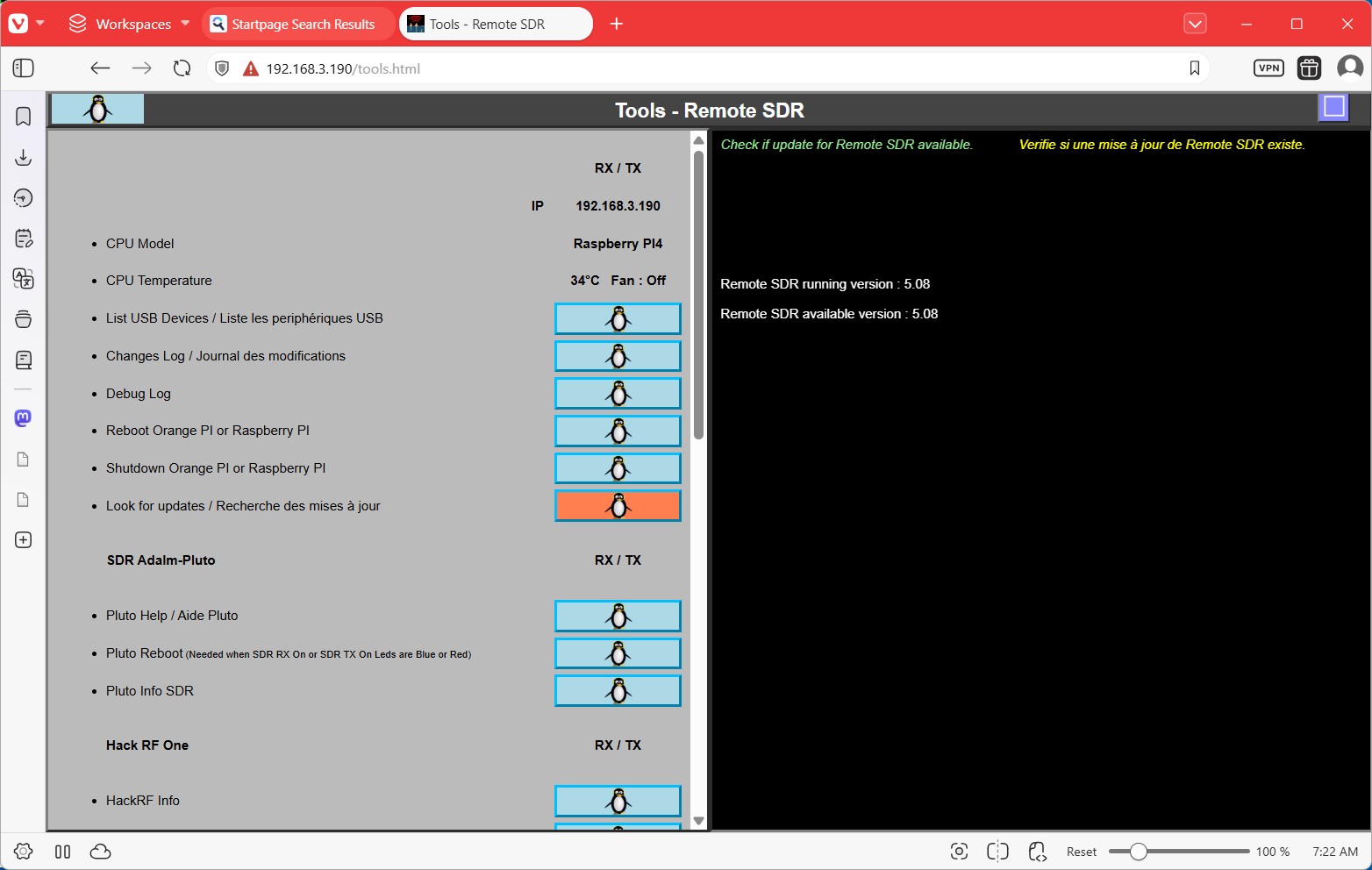Toggle the side panel button

(x=24, y=68)
